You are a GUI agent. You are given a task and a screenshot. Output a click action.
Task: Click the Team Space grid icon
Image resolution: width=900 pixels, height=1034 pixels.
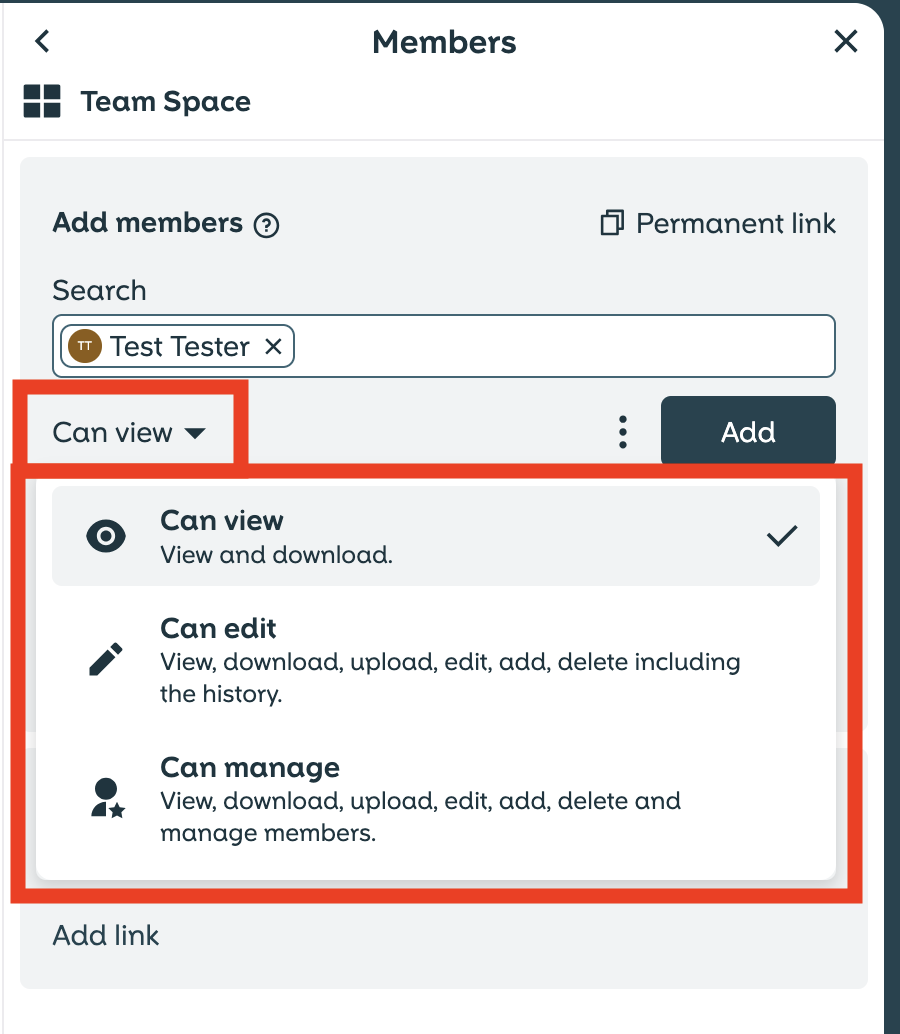point(42,102)
